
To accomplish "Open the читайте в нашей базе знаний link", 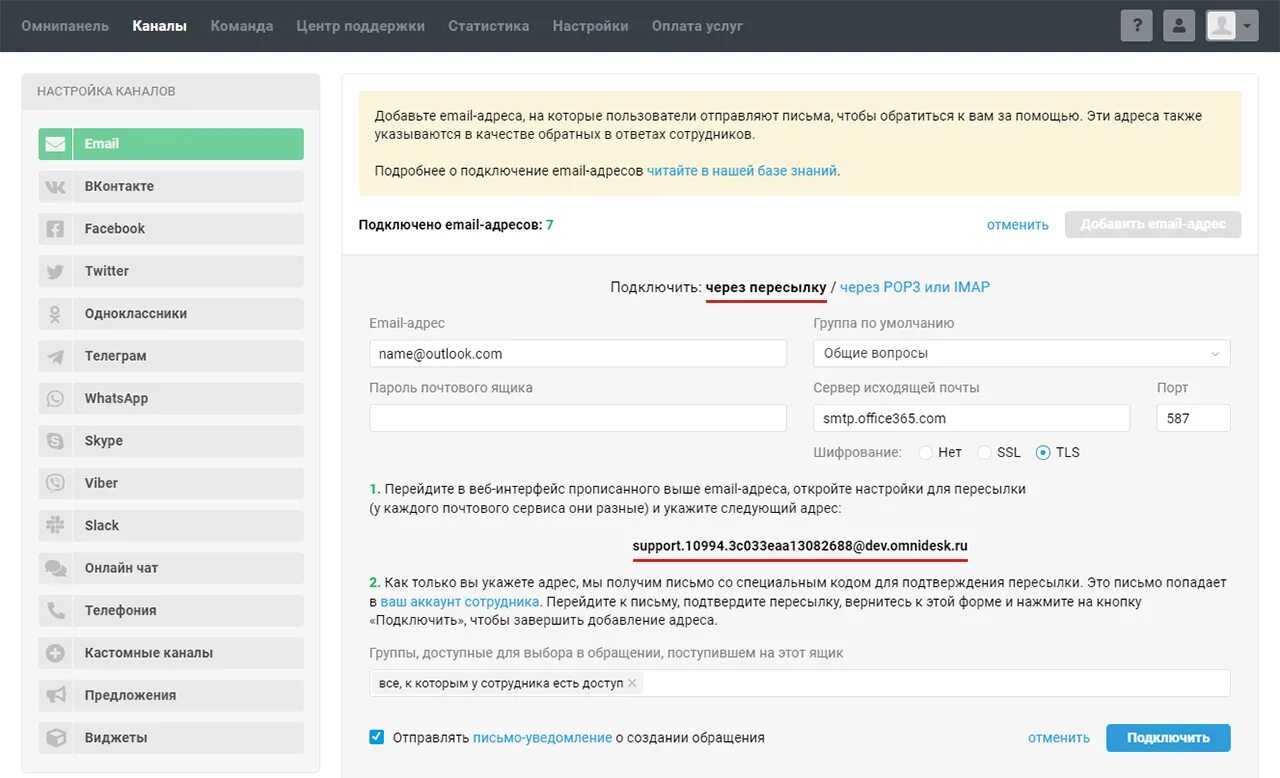I will pos(741,171).
